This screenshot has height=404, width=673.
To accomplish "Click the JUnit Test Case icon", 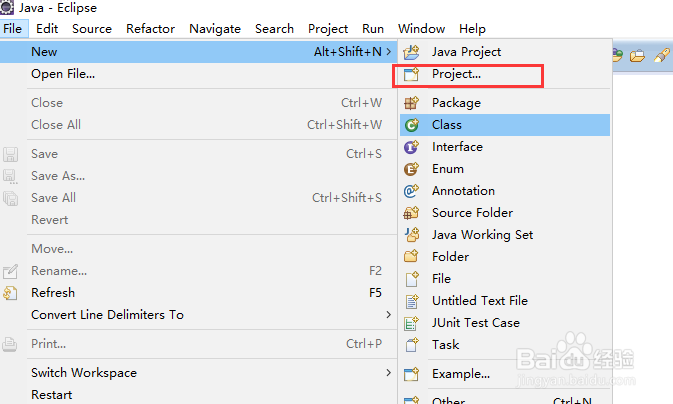I will coord(411,323).
